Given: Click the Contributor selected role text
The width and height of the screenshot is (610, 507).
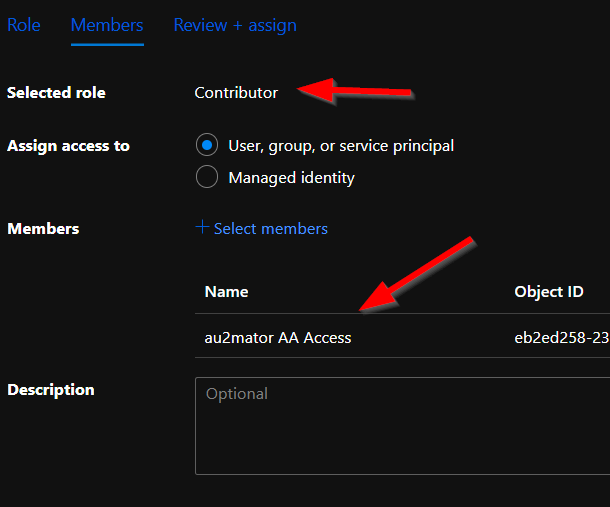Looking at the screenshot, I should 236,93.
